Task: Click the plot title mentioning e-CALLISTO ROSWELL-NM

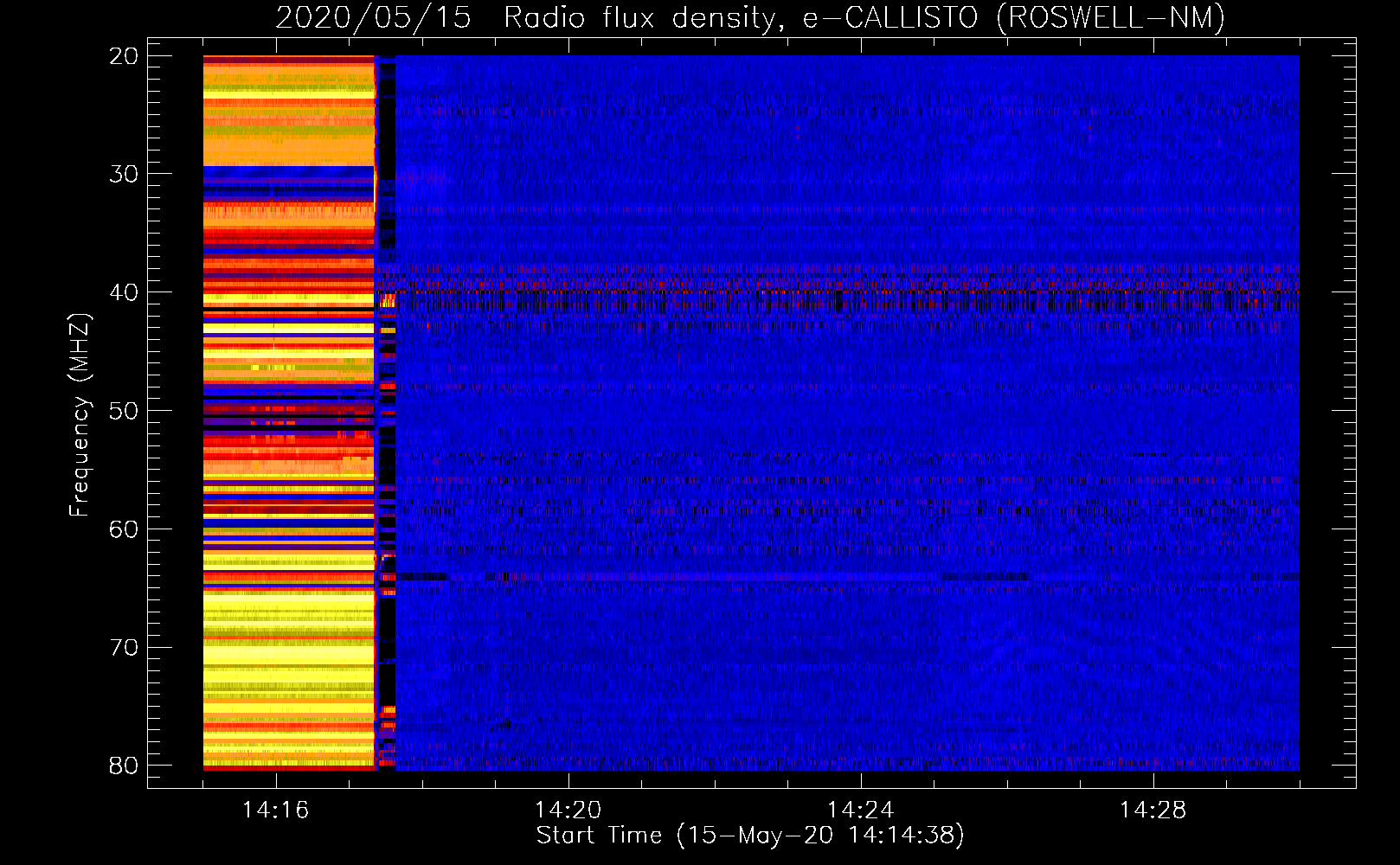Action: click(x=750, y=18)
